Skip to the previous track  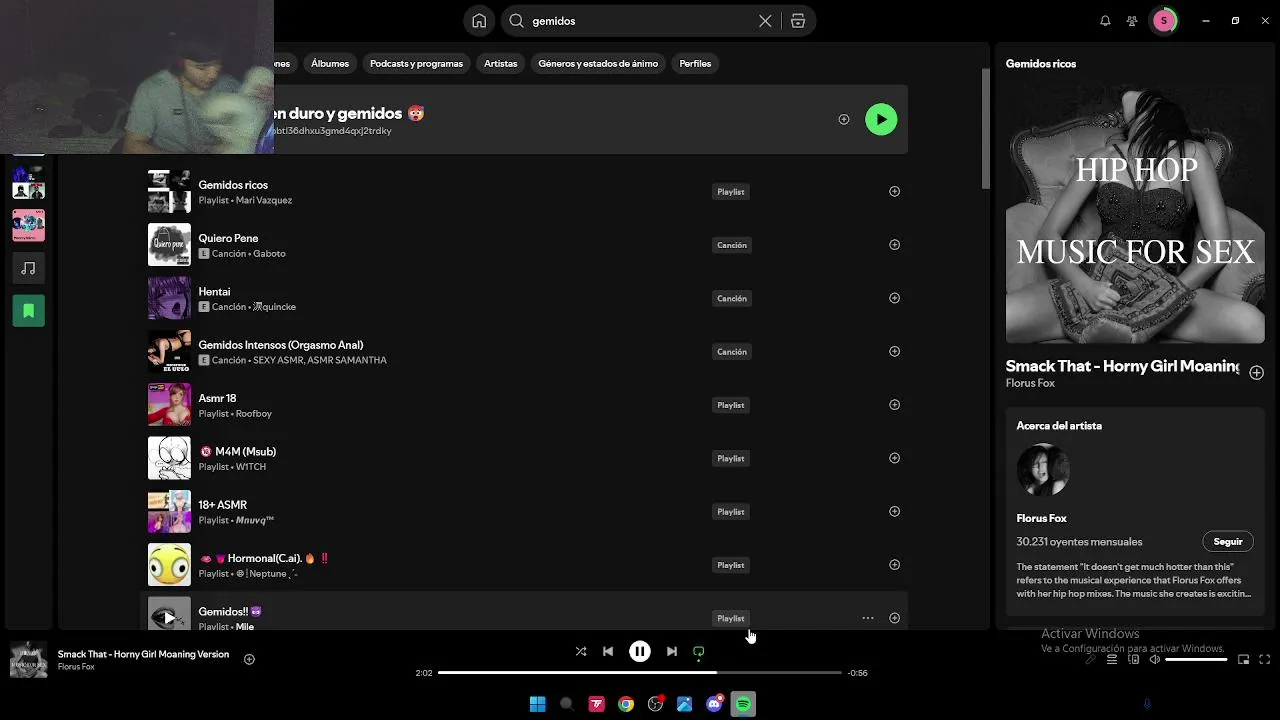pos(608,651)
